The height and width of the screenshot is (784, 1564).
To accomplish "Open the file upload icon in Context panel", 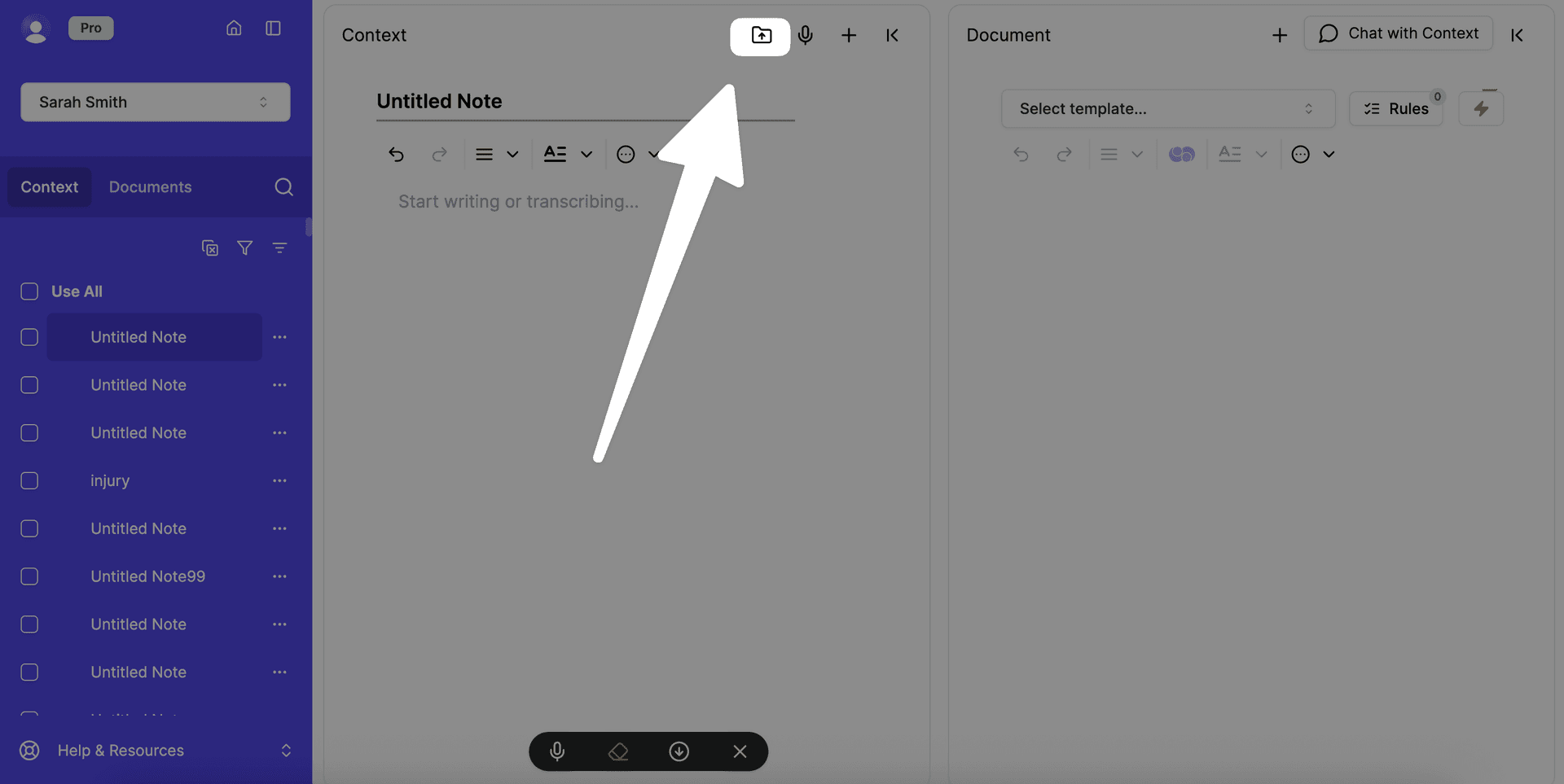I will tap(760, 36).
